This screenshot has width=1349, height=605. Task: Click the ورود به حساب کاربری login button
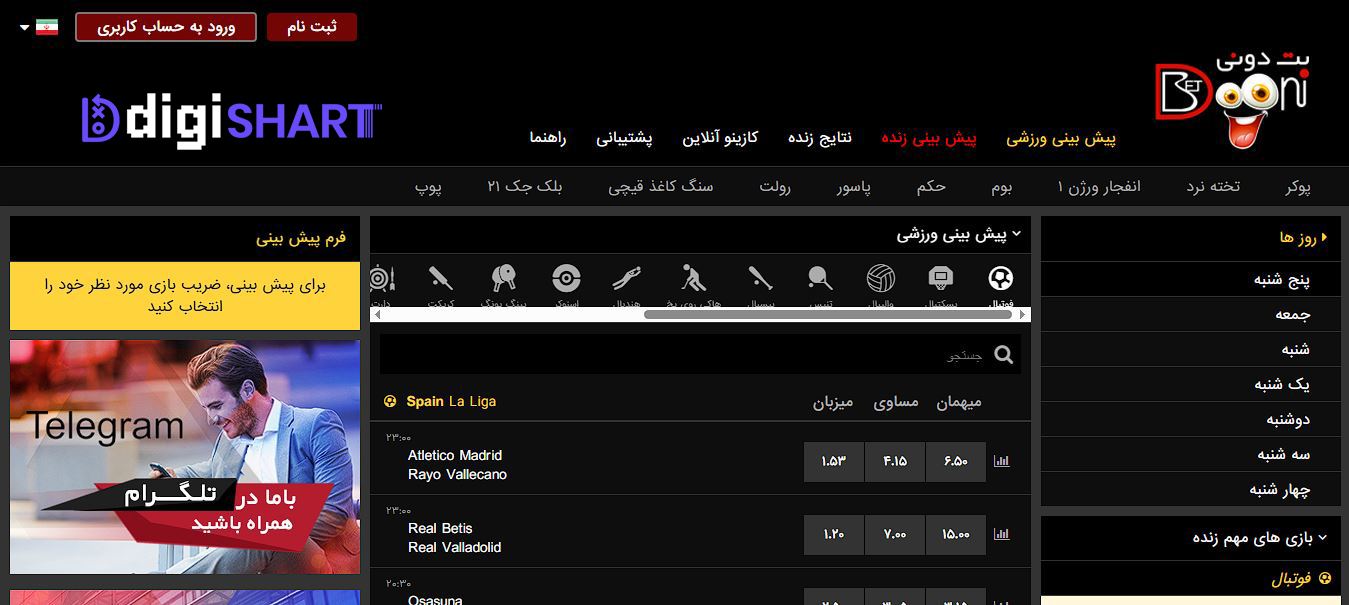[x=166, y=27]
